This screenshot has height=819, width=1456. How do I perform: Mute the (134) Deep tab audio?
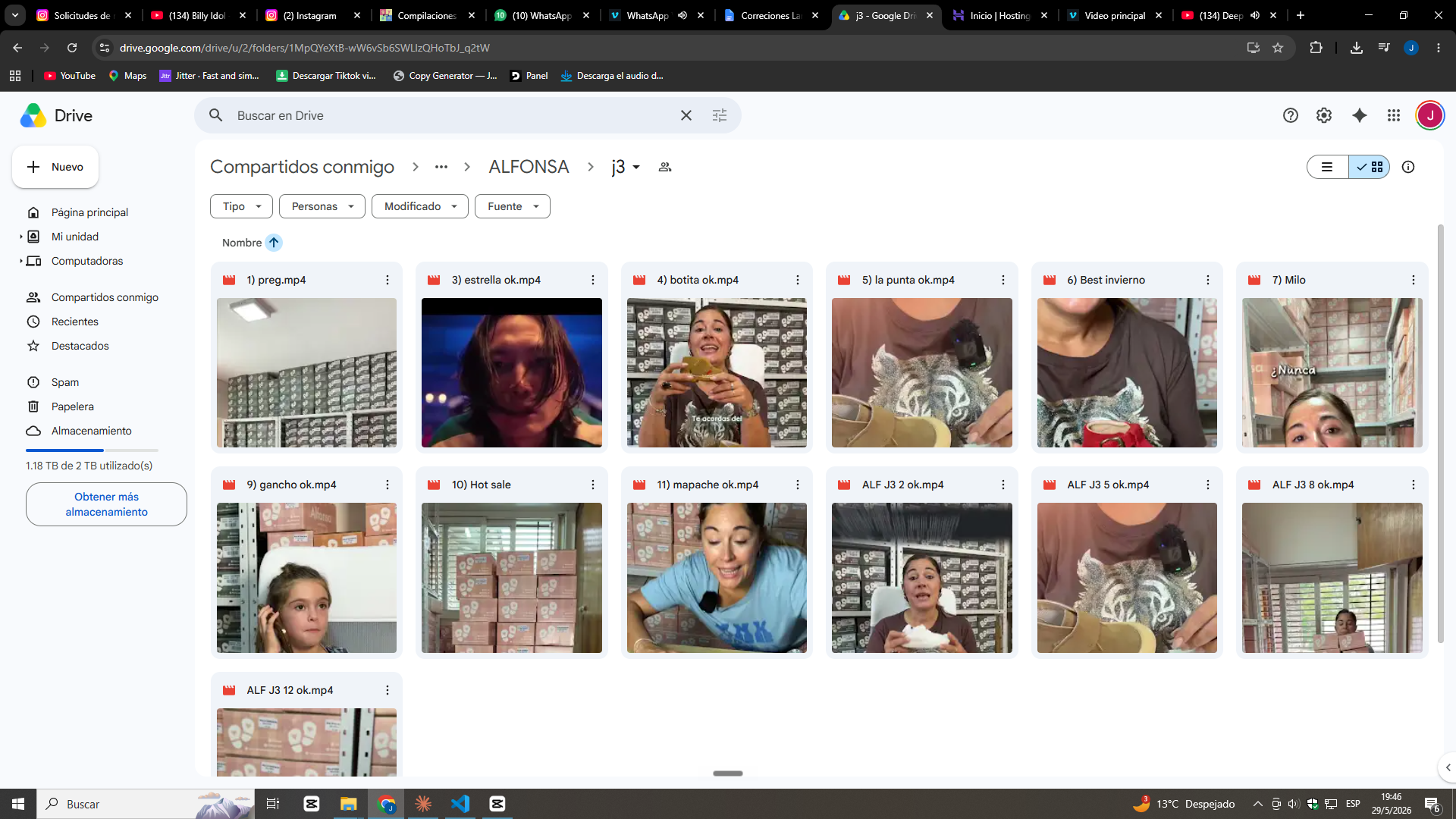1255,15
